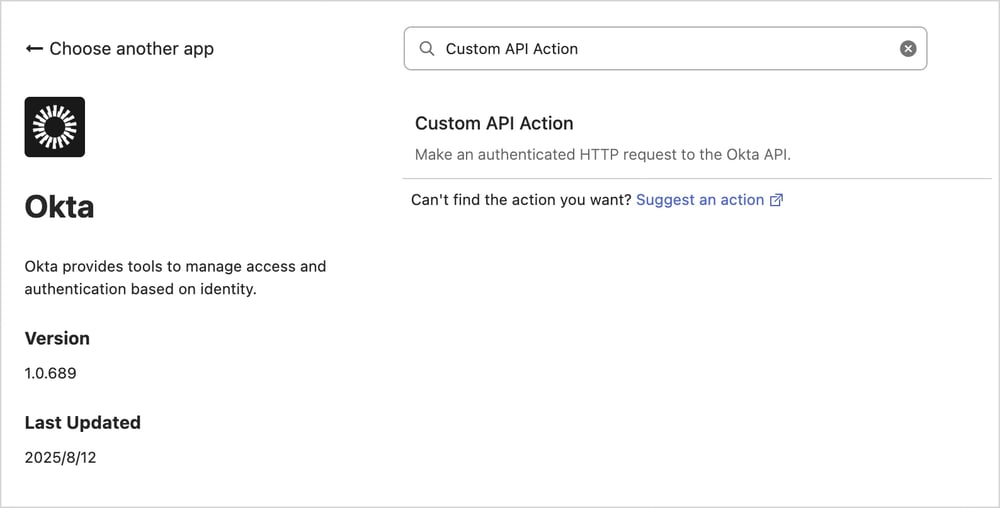
Task: Click the Okta description paragraph text
Action: 175,277
